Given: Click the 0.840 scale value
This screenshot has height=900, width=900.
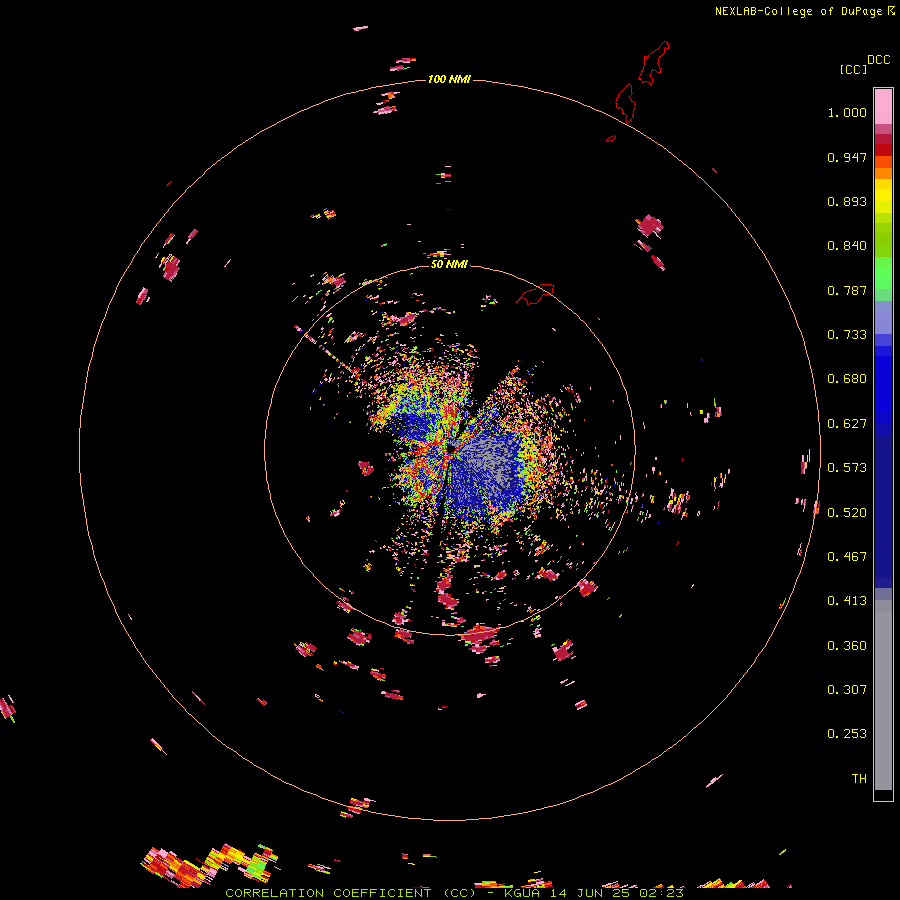Looking at the screenshot, I should pyautogui.click(x=847, y=246).
